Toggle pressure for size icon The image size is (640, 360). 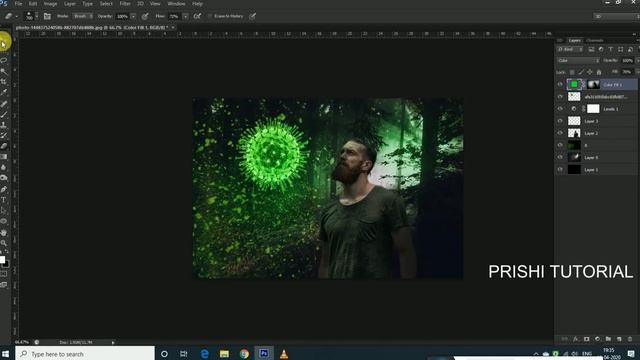(x=253, y=16)
